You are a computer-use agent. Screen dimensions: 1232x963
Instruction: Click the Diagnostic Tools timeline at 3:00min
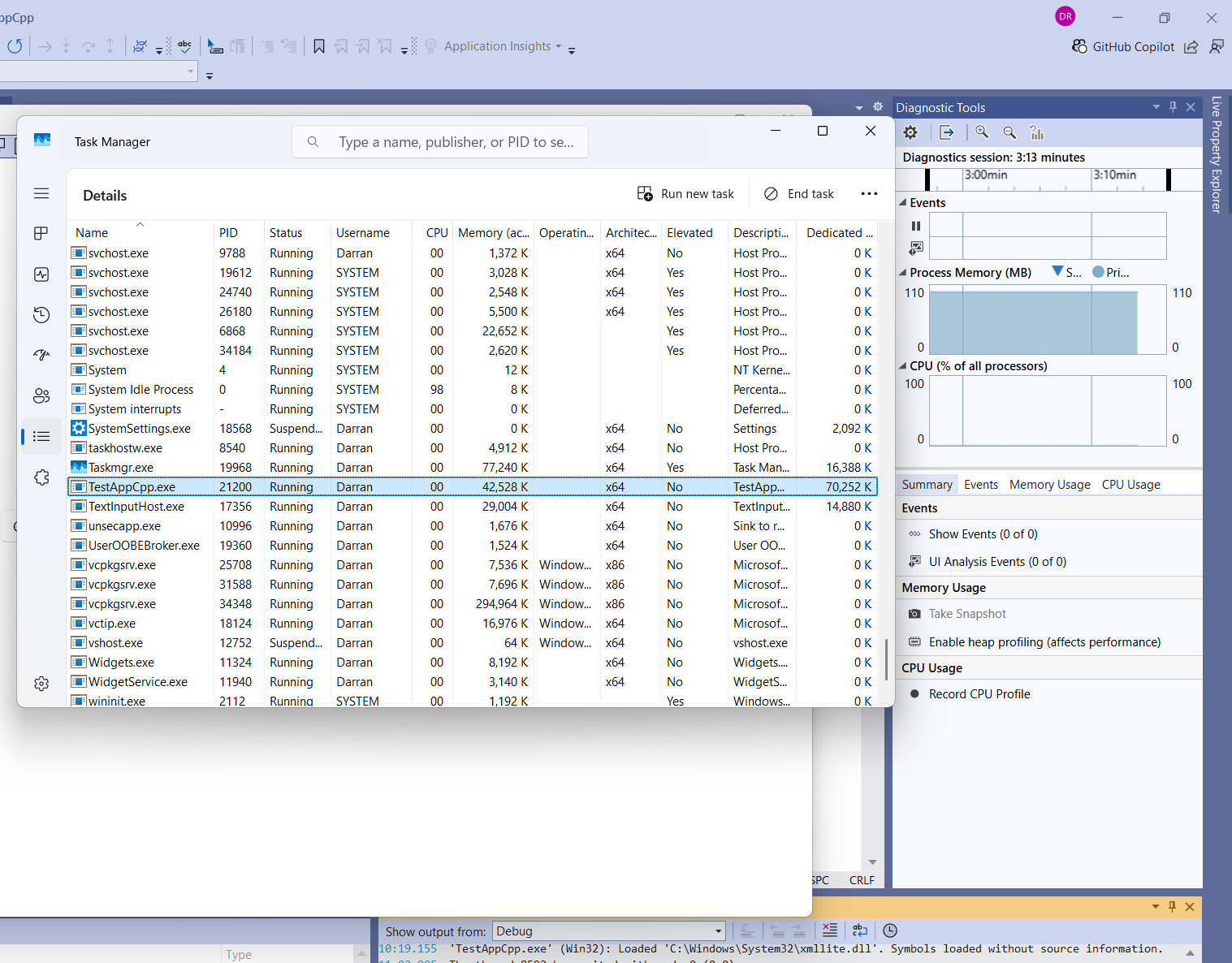coord(985,175)
